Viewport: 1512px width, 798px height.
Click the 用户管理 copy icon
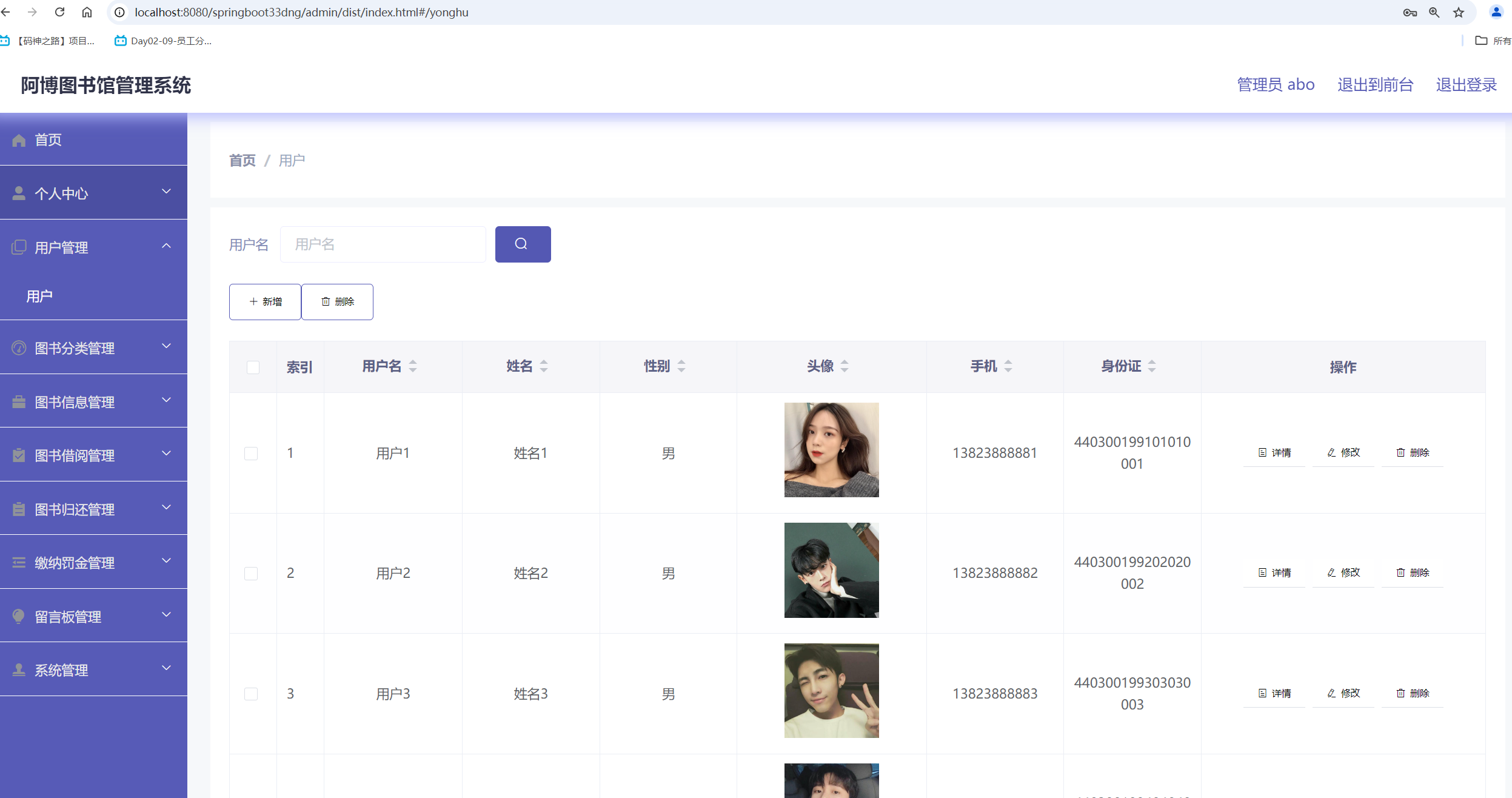click(x=19, y=247)
